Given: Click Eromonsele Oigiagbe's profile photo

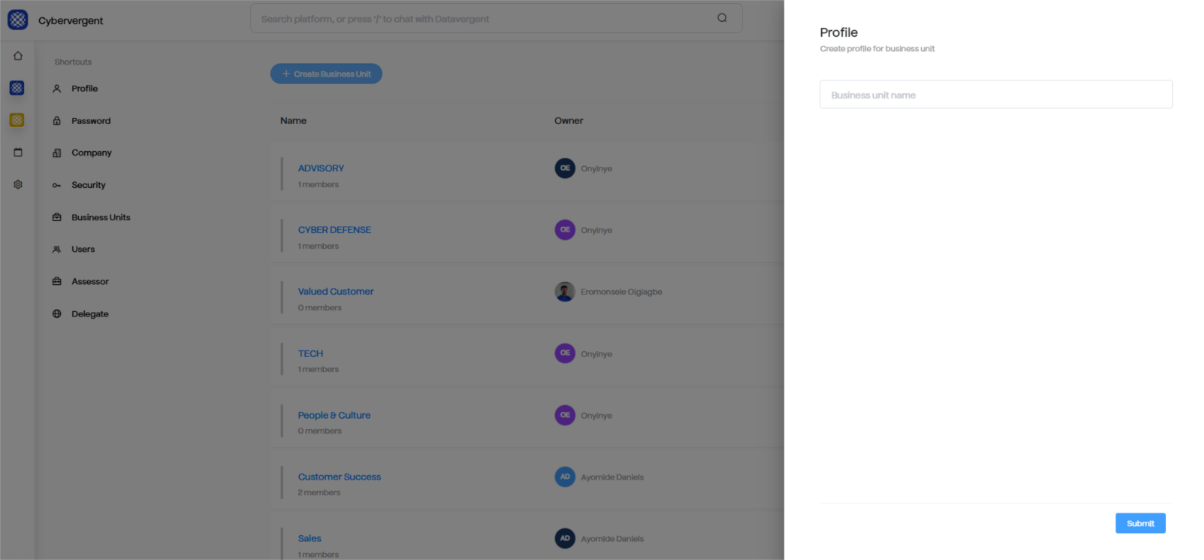Looking at the screenshot, I should click(x=565, y=292).
